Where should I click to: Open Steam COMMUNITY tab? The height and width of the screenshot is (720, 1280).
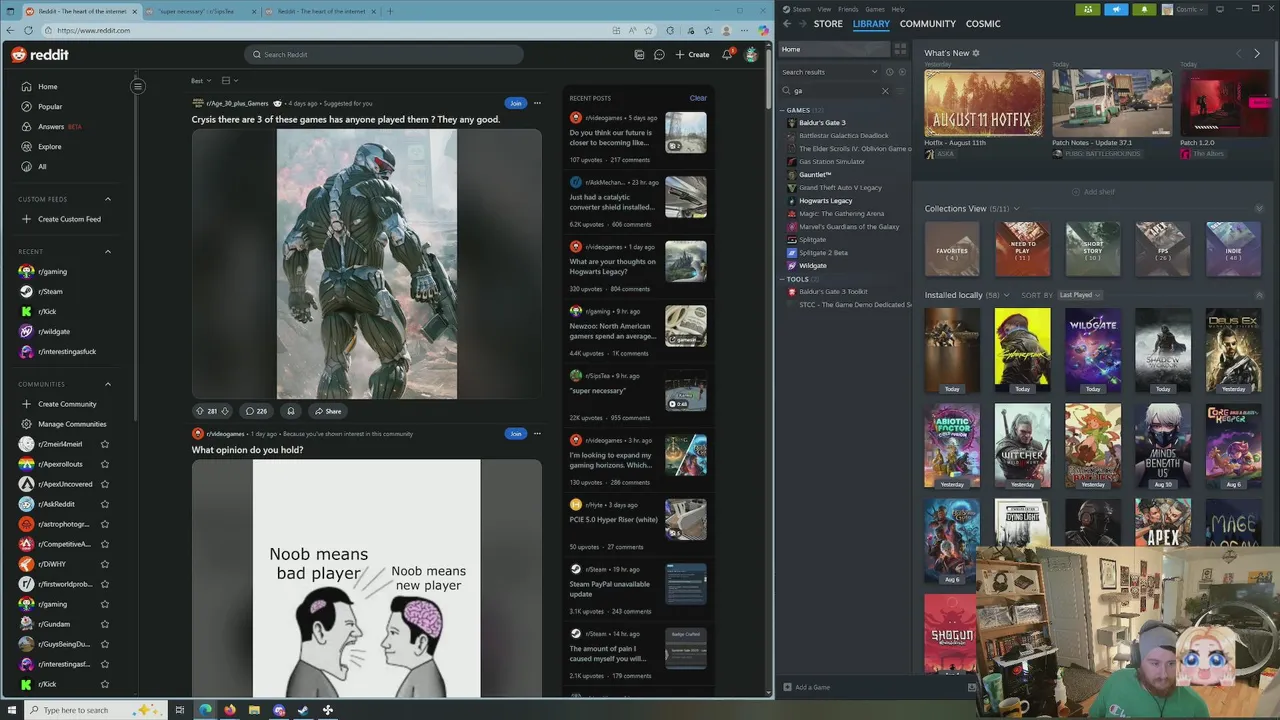927,23
